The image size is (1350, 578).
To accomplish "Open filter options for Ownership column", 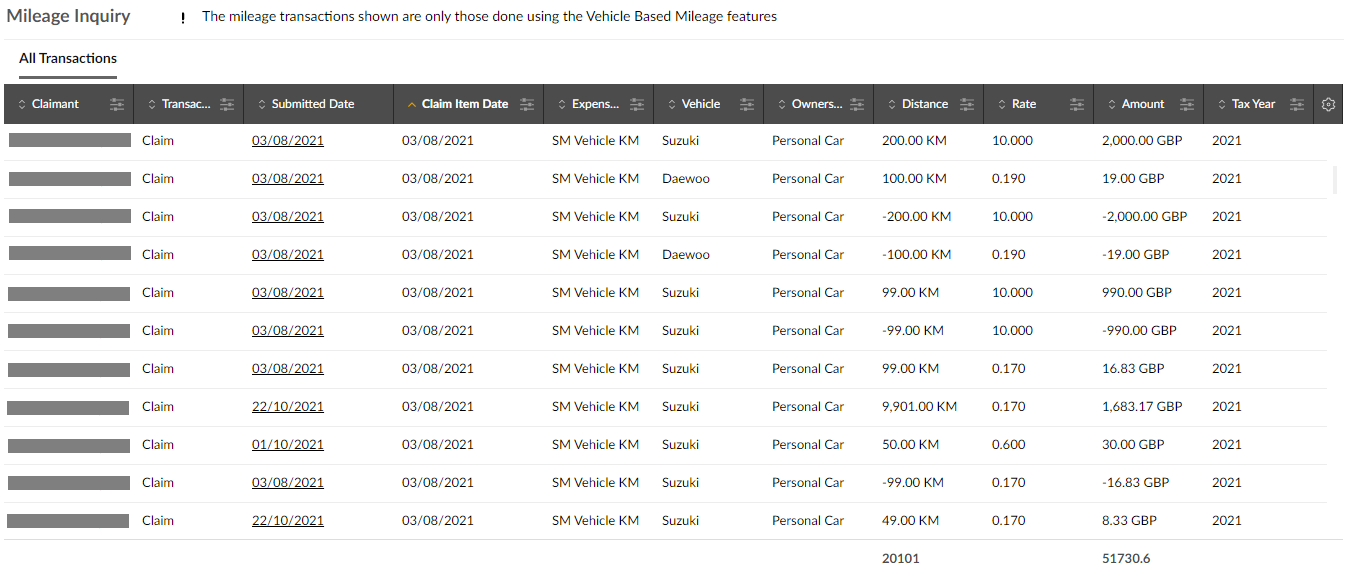I will [857, 104].
